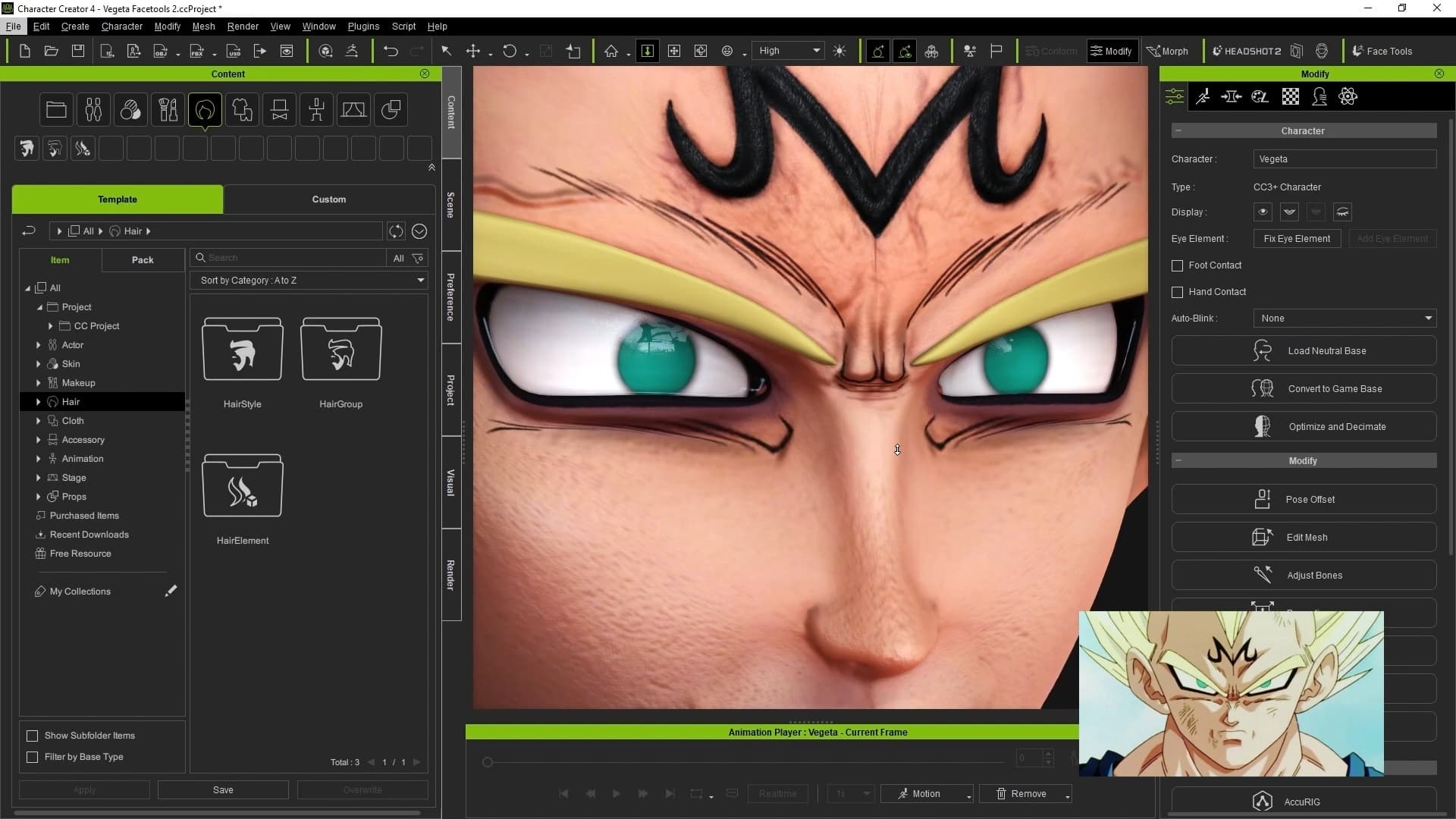Open the Motion Pose tab icon in Modify

point(1203,96)
